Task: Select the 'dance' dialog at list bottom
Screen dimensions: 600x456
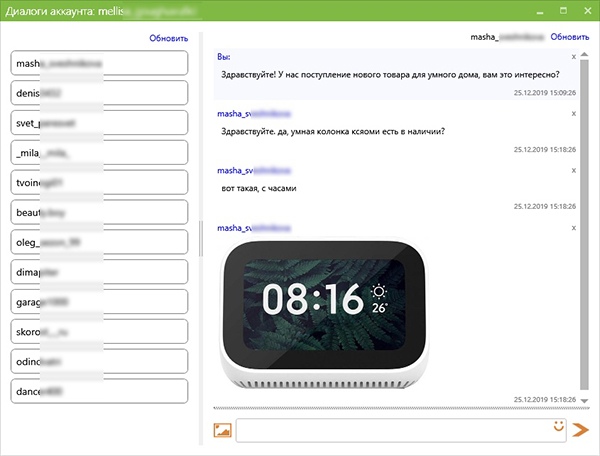Action: [99, 392]
